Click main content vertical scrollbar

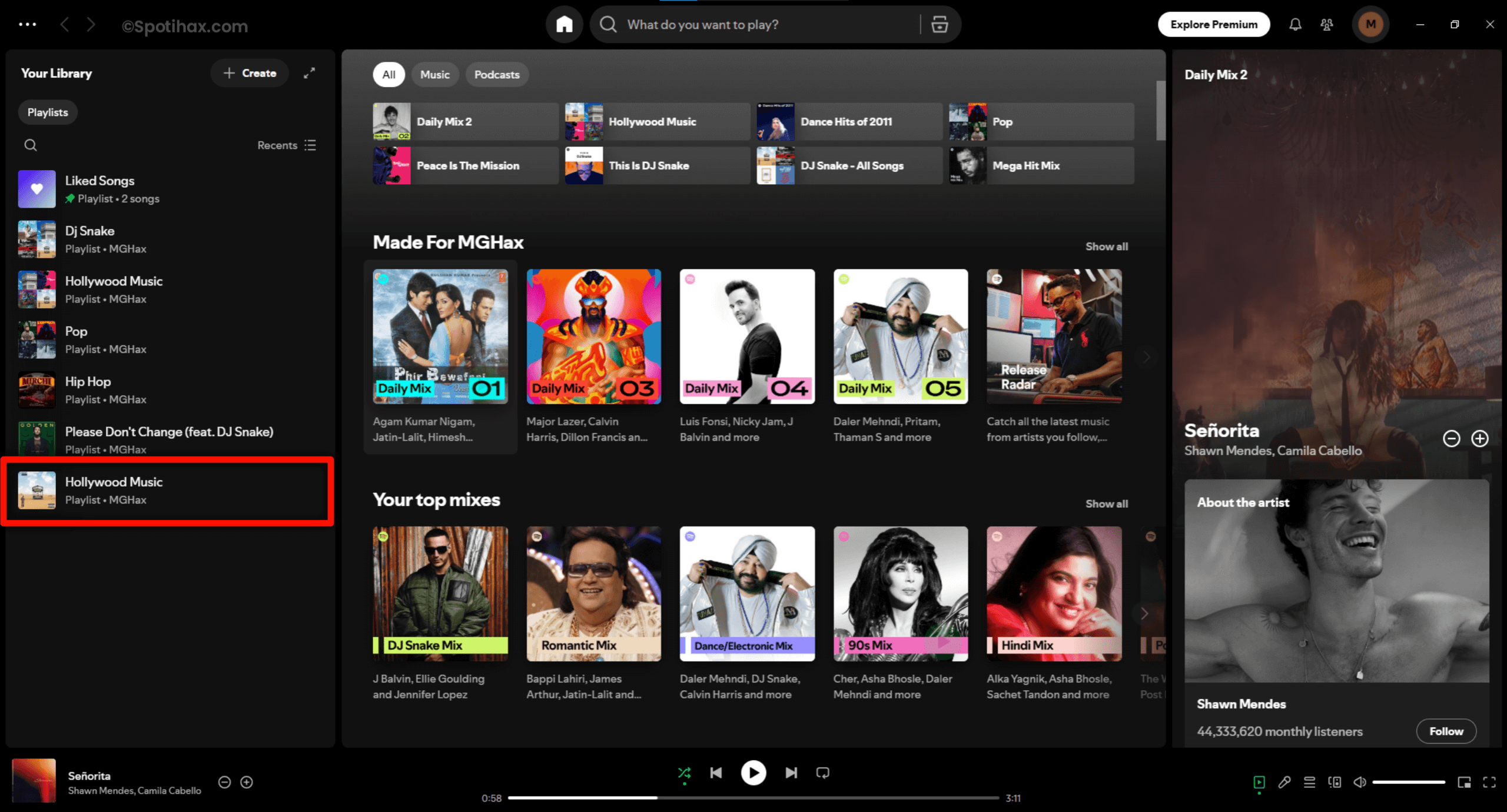coord(1160,111)
